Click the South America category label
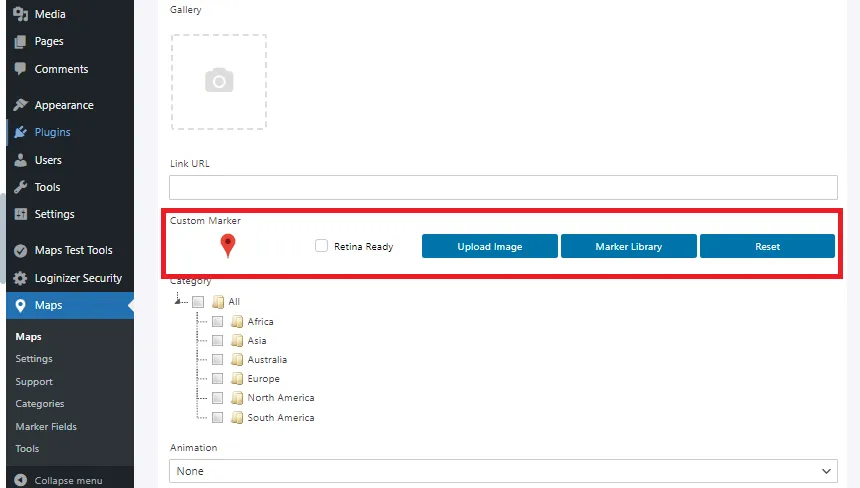Viewport: 860px width, 488px height. tap(281, 417)
